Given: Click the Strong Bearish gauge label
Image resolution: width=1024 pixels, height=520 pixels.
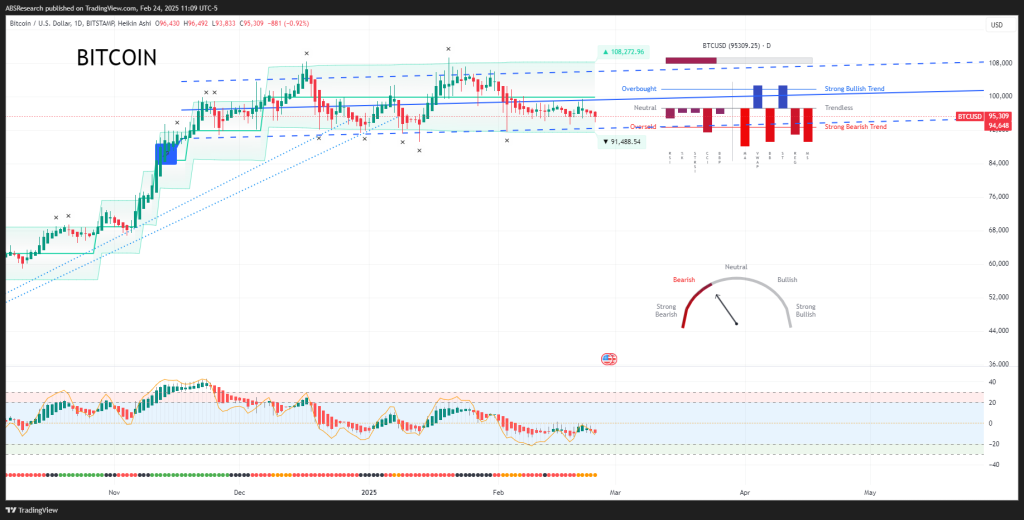Looking at the screenshot, I should pos(666,310).
